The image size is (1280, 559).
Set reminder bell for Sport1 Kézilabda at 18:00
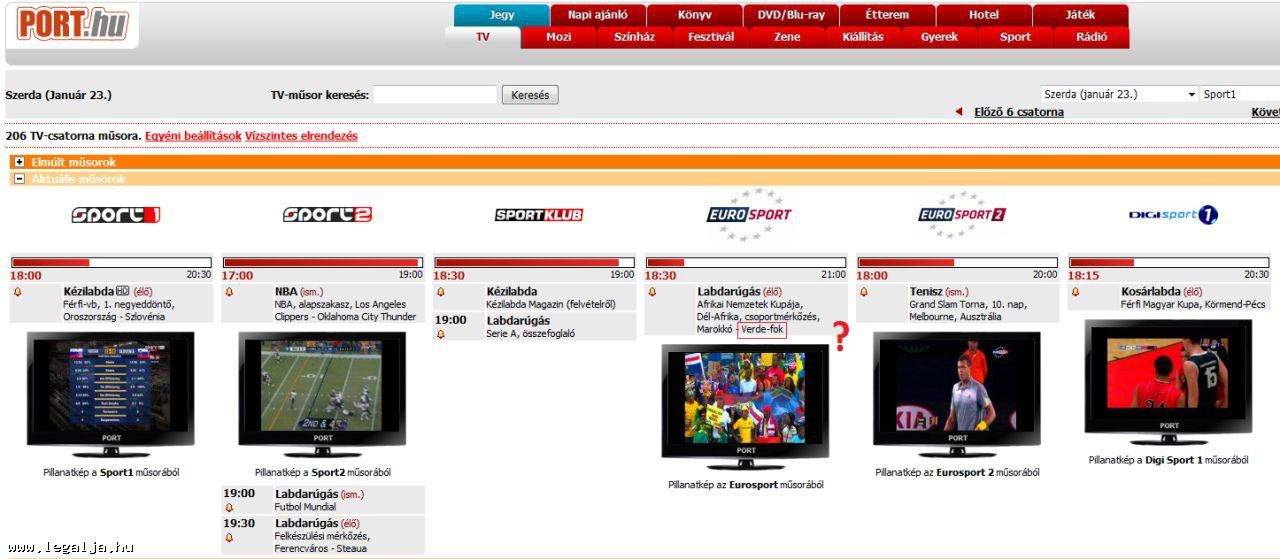coord(18,292)
